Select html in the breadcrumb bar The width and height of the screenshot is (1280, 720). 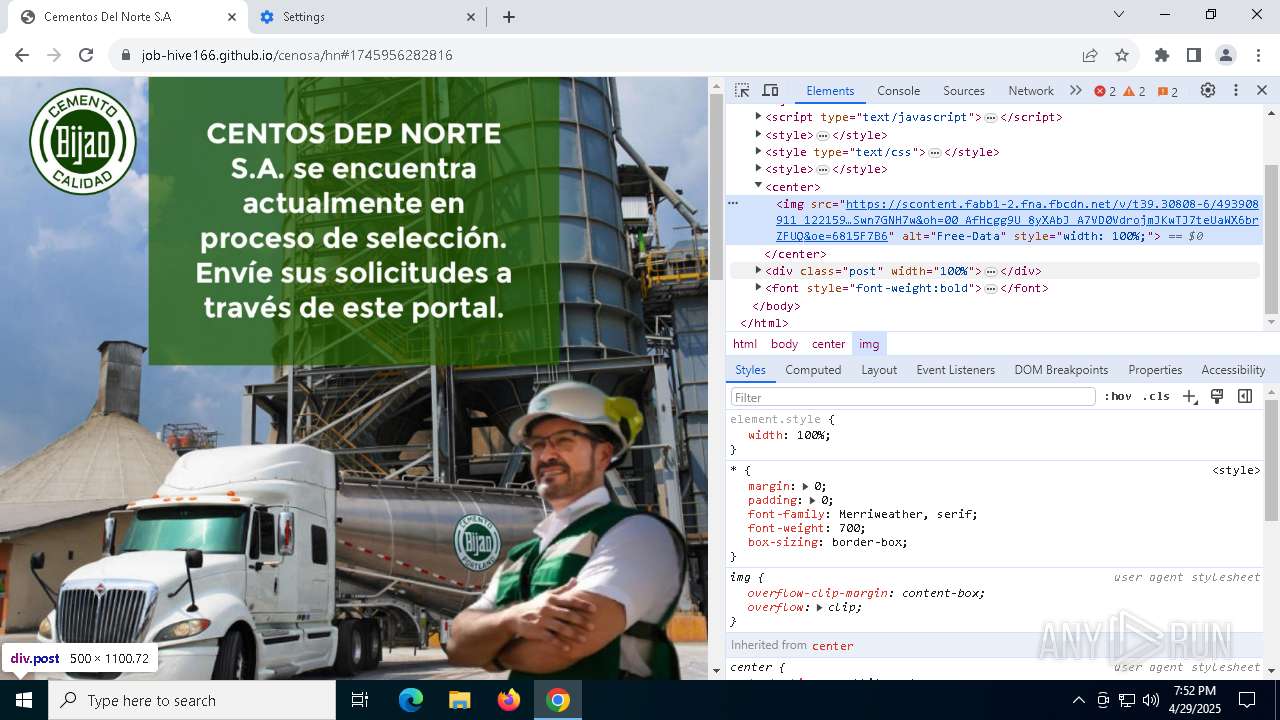point(745,344)
